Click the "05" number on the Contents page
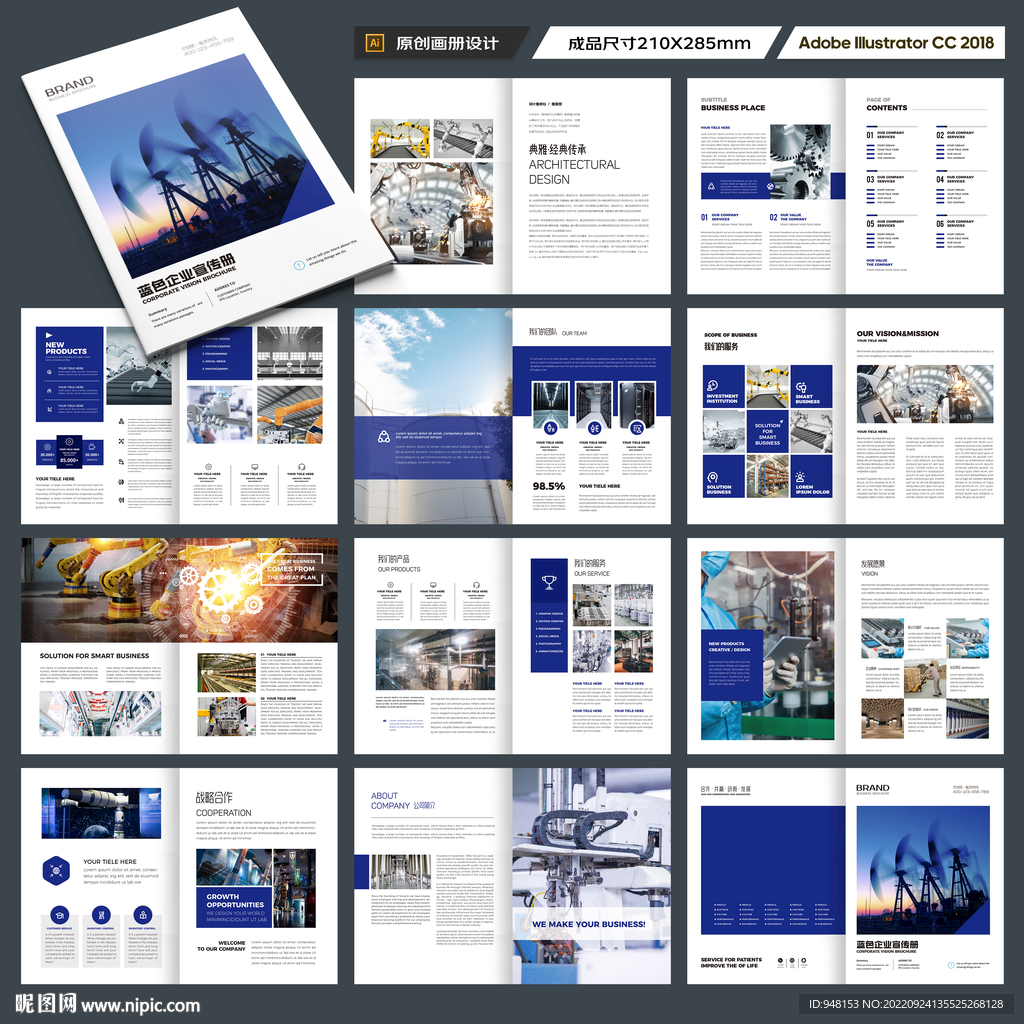This screenshot has height=1024, width=1024. point(871,223)
